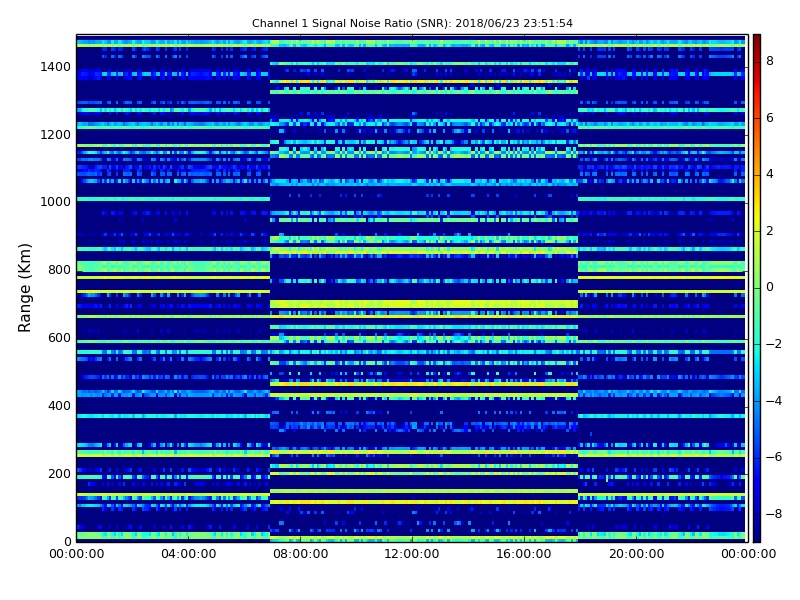Click the 1000 tick label on the range axis

tap(56, 202)
